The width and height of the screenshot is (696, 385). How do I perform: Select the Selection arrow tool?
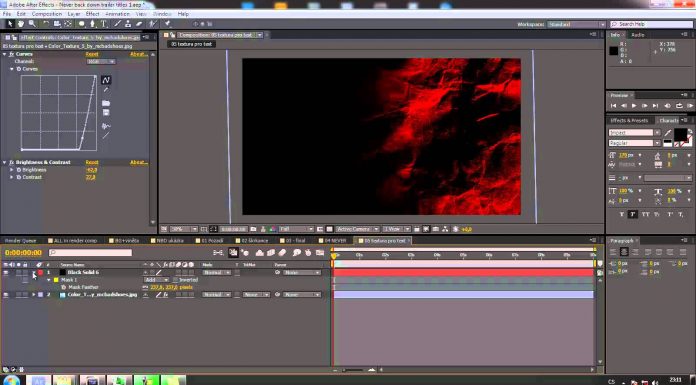point(10,24)
